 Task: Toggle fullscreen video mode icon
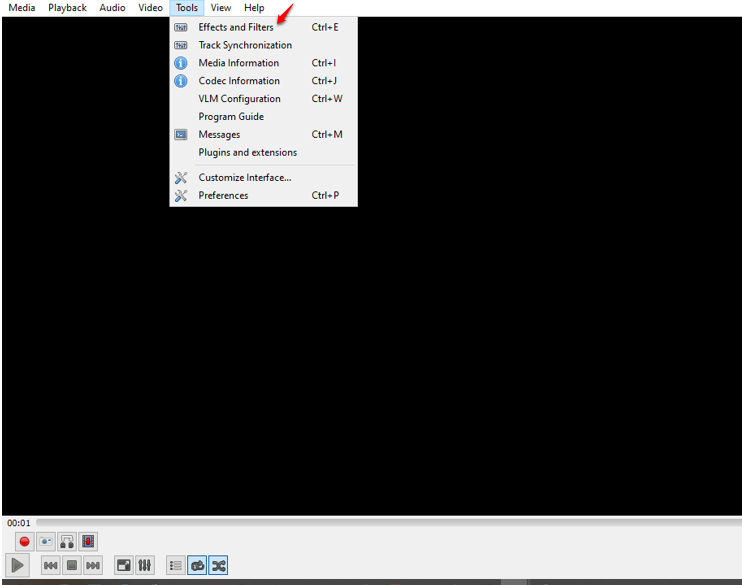[x=124, y=566]
